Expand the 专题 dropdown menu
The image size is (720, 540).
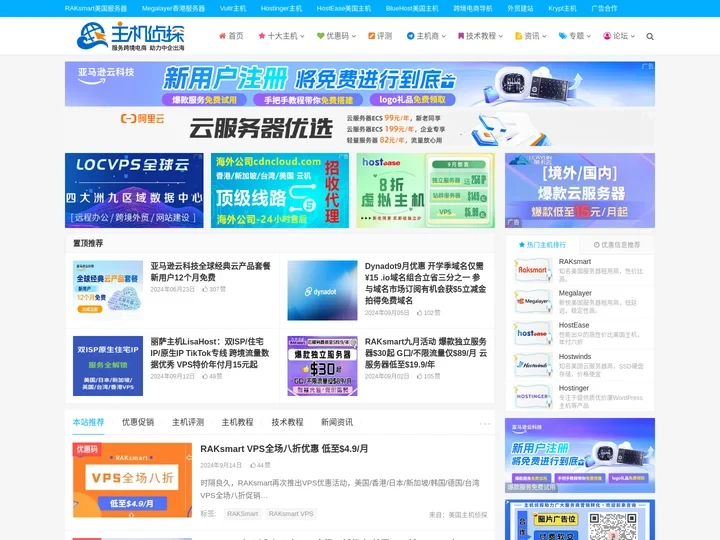589,36
